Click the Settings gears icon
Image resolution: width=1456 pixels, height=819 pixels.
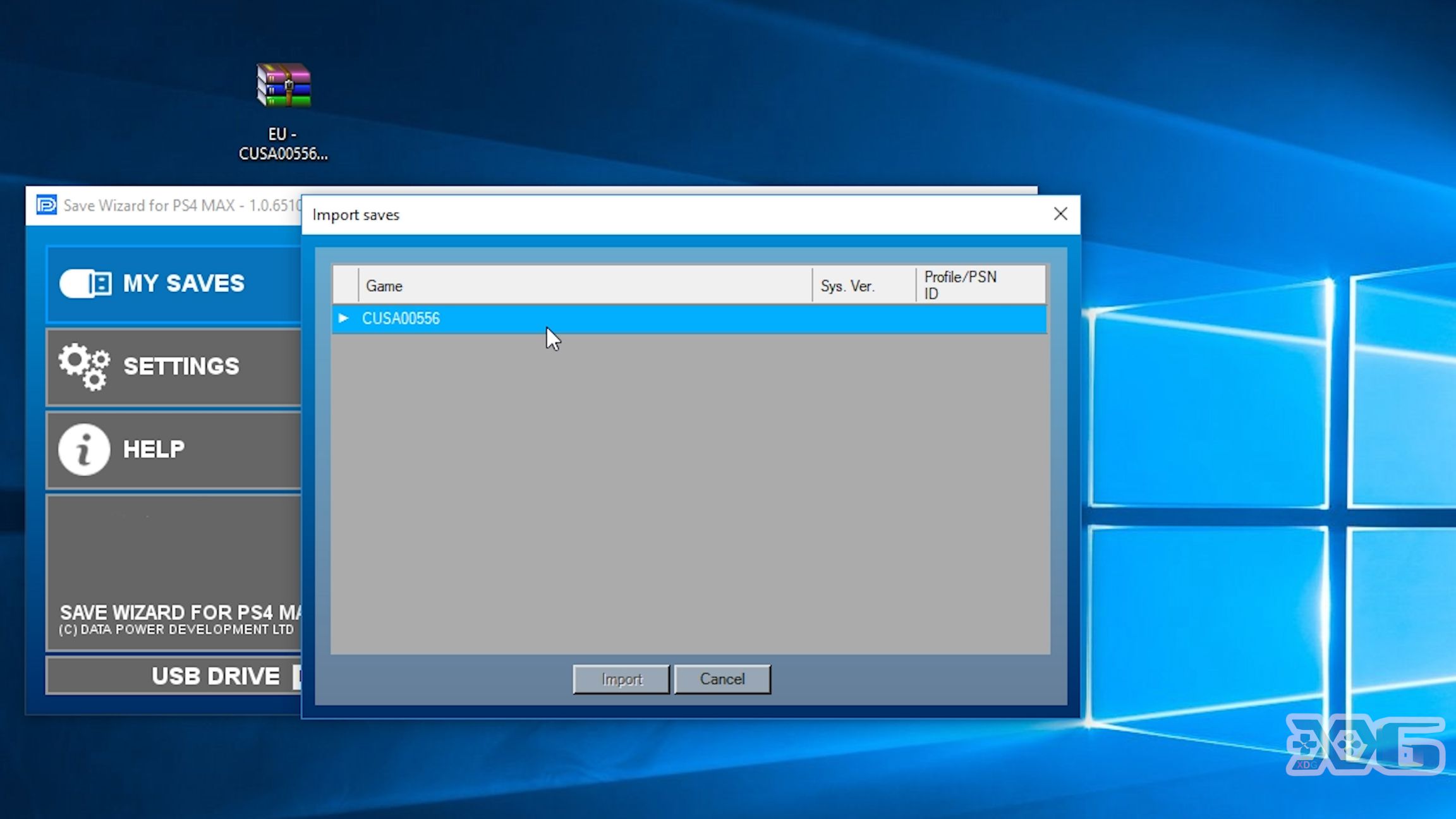pos(84,367)
